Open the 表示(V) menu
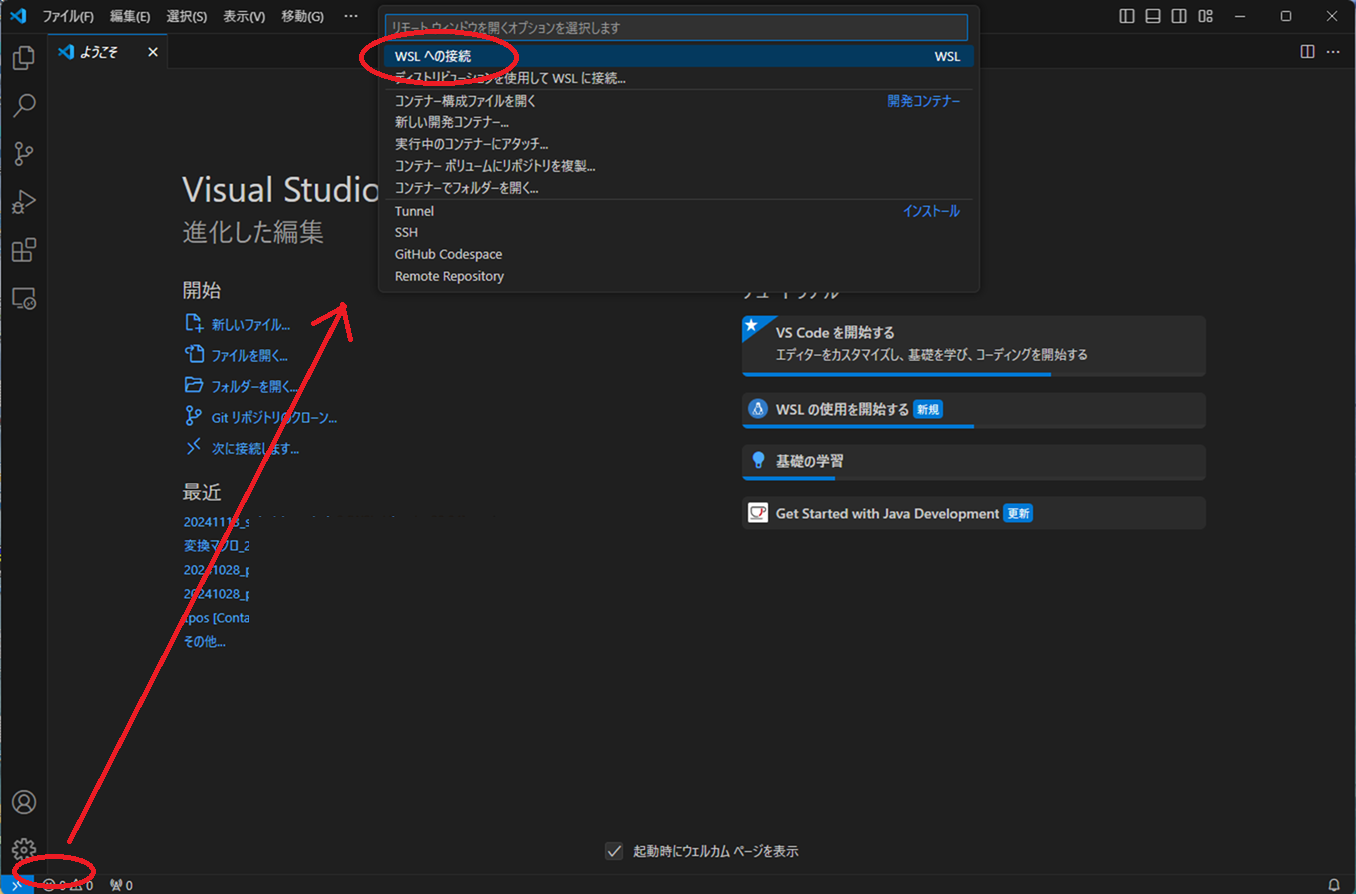 point(244,16)
